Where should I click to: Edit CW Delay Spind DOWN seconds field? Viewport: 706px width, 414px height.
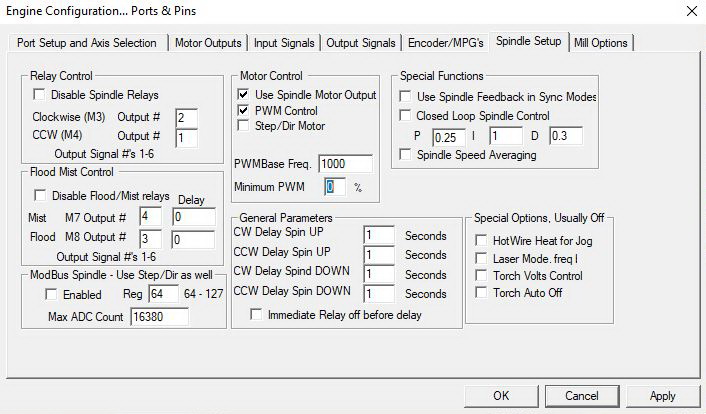(x=379, y=274)
